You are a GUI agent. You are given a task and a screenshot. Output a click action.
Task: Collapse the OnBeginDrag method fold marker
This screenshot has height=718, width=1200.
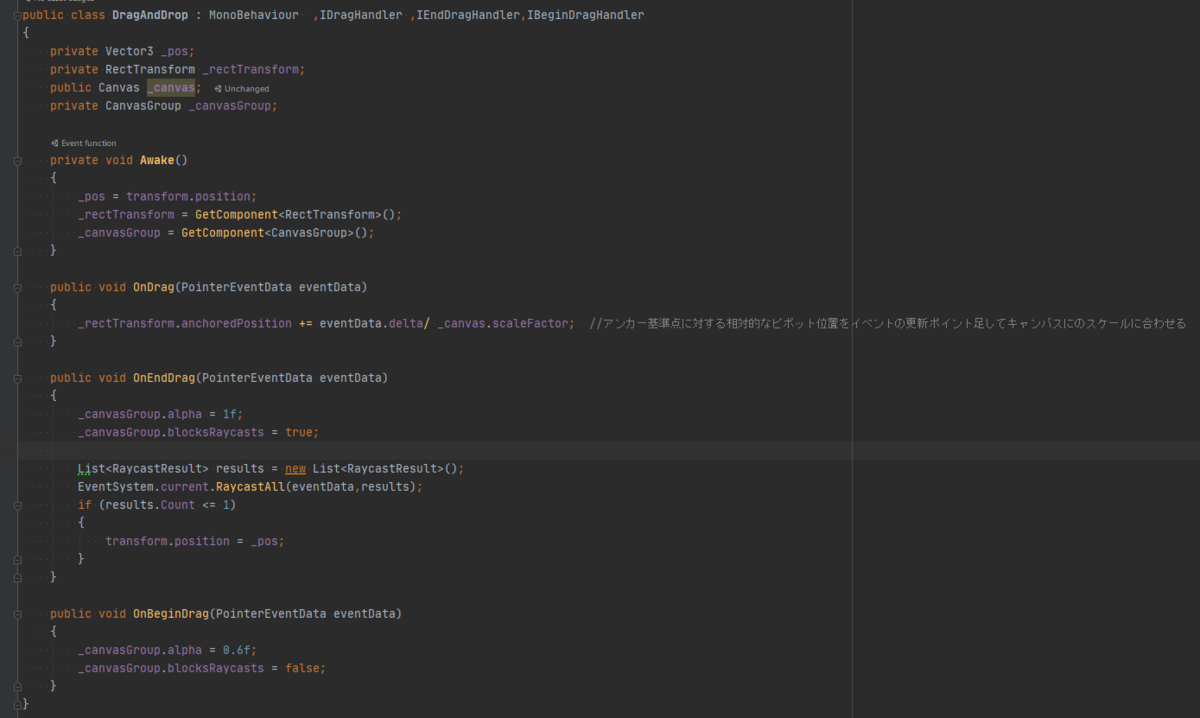pyautogui.click(x=17, y=614)
